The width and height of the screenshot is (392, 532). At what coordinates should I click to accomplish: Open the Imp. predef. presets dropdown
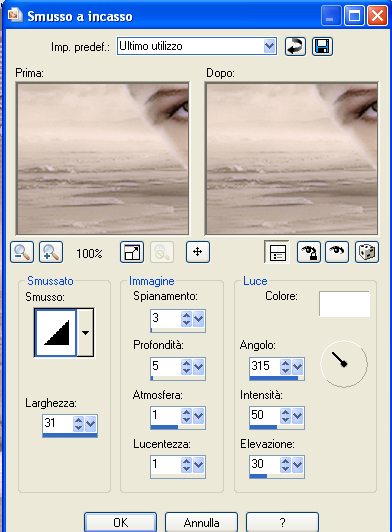pyautogui.click(x=269, y=46)
